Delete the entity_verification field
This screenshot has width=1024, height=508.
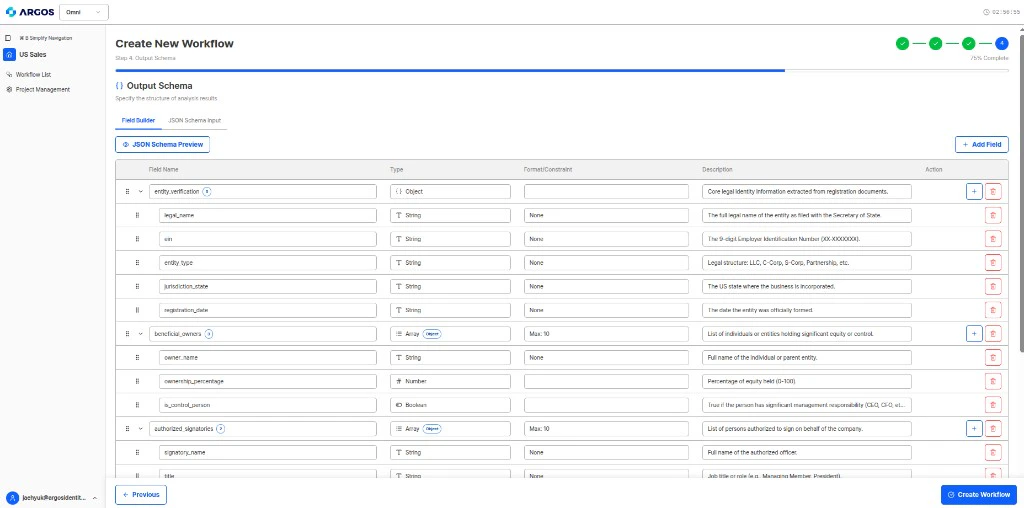993,191
